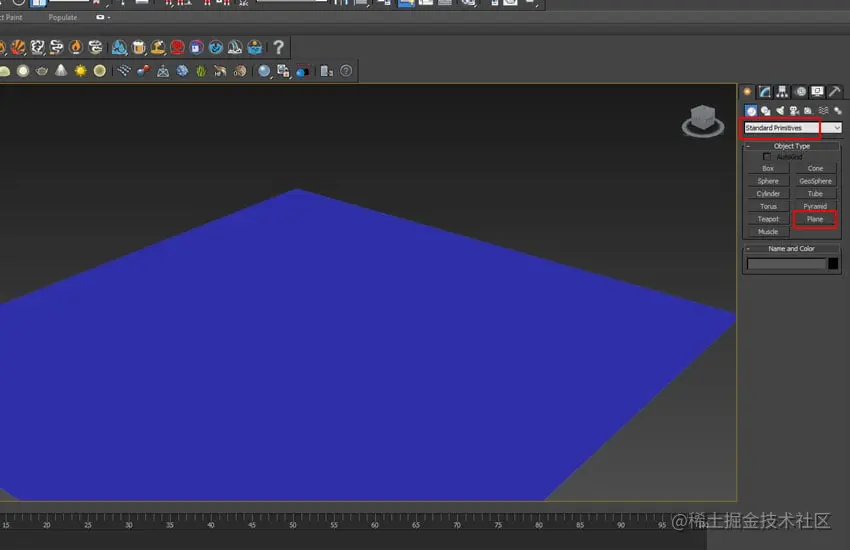This screenshot has height=550, width=850.
Task: Click the Torus primitive button
Action: (768, 206)
